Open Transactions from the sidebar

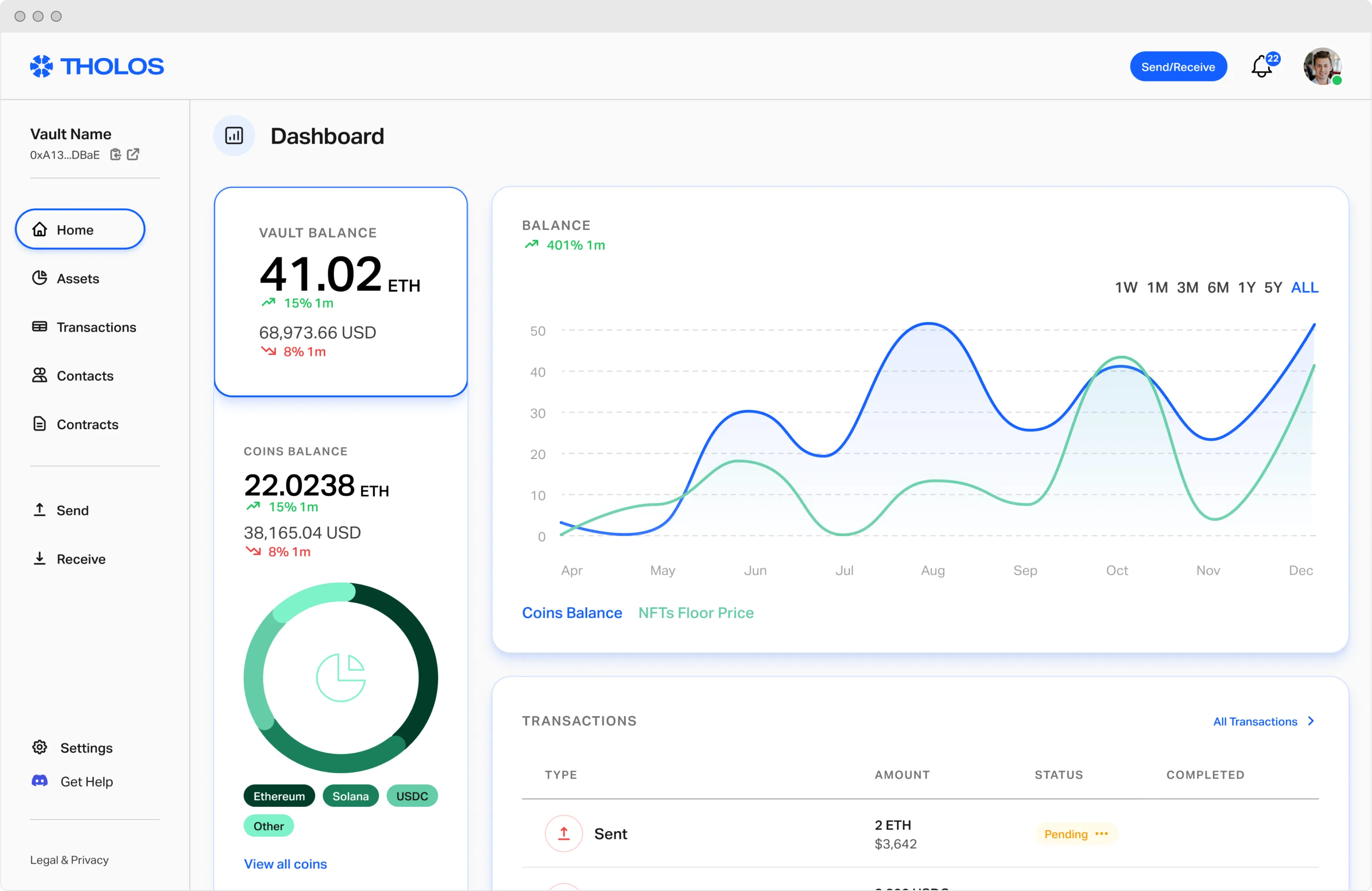tap(84, 327)
